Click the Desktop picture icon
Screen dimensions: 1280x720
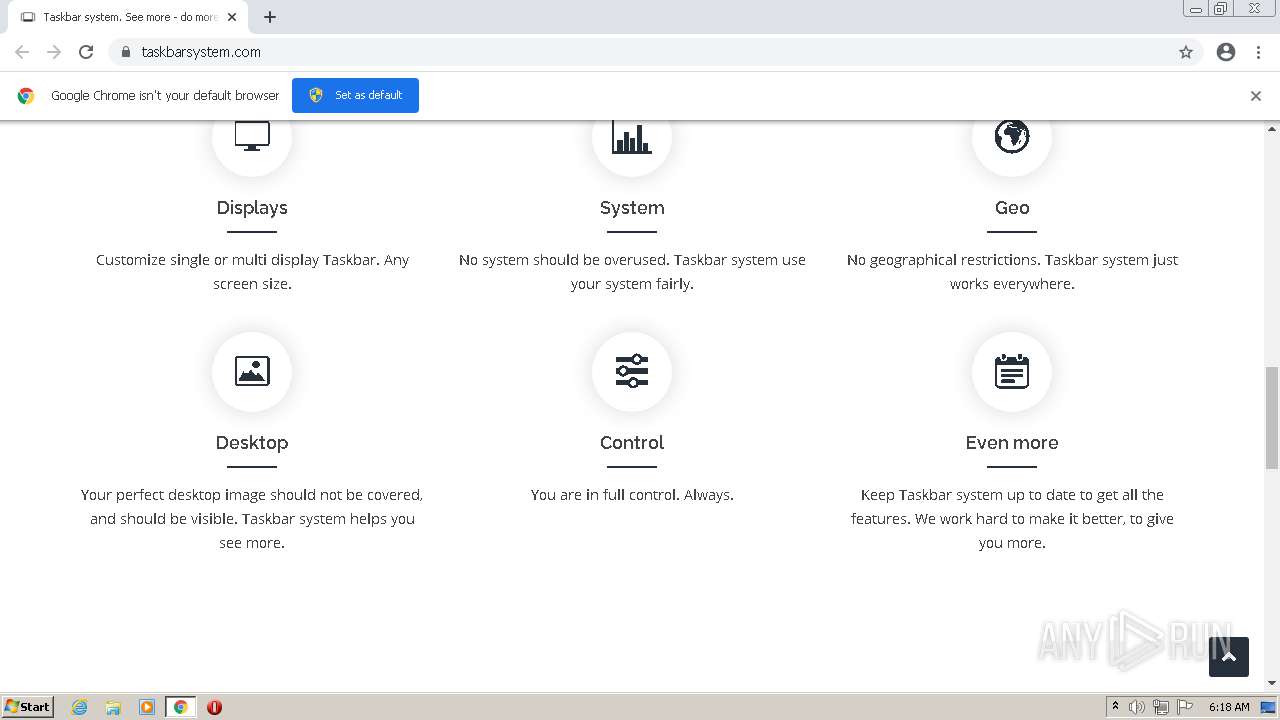(x=252, y=371)
